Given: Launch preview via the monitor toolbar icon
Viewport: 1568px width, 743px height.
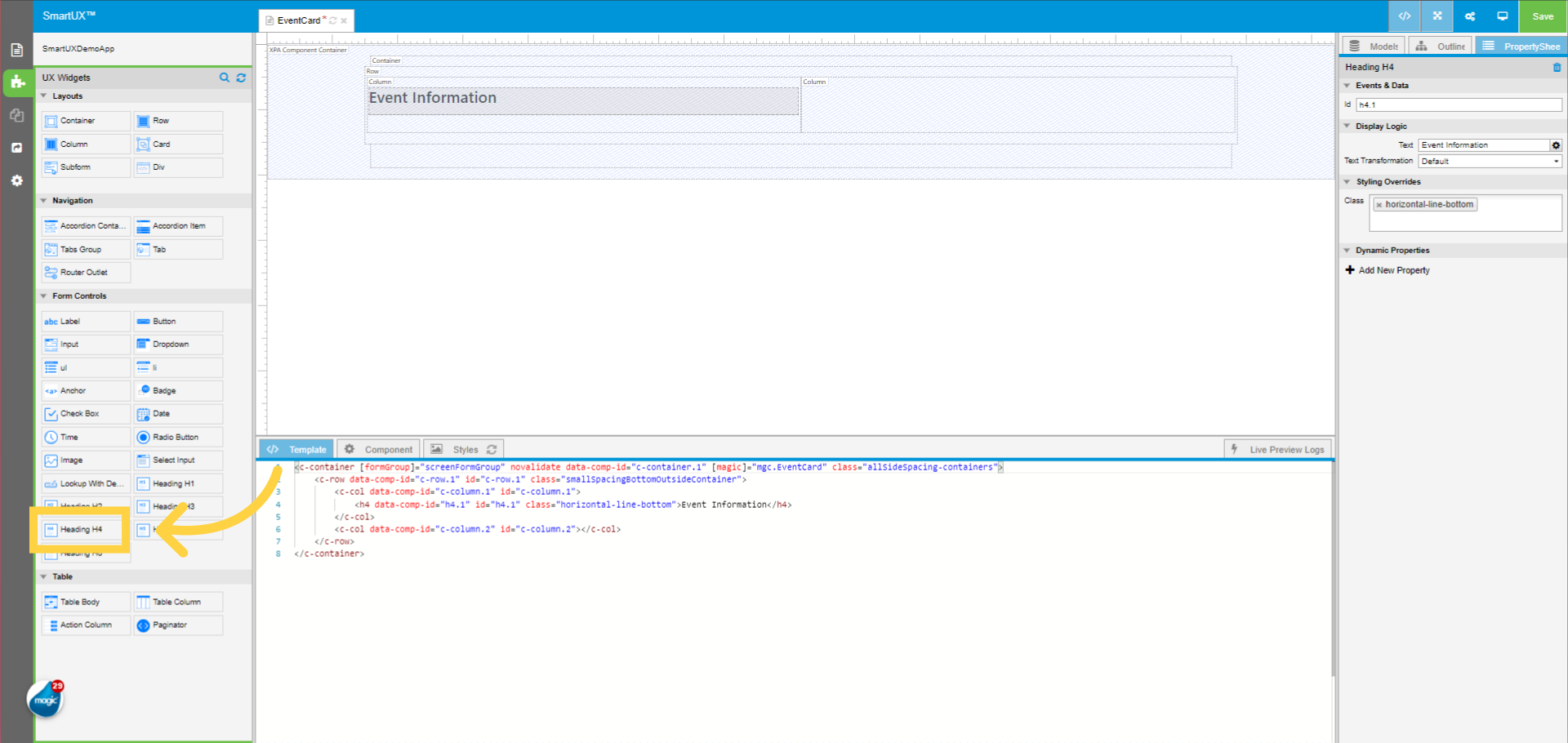Looking at the screenshot, I should (1502, 16).
